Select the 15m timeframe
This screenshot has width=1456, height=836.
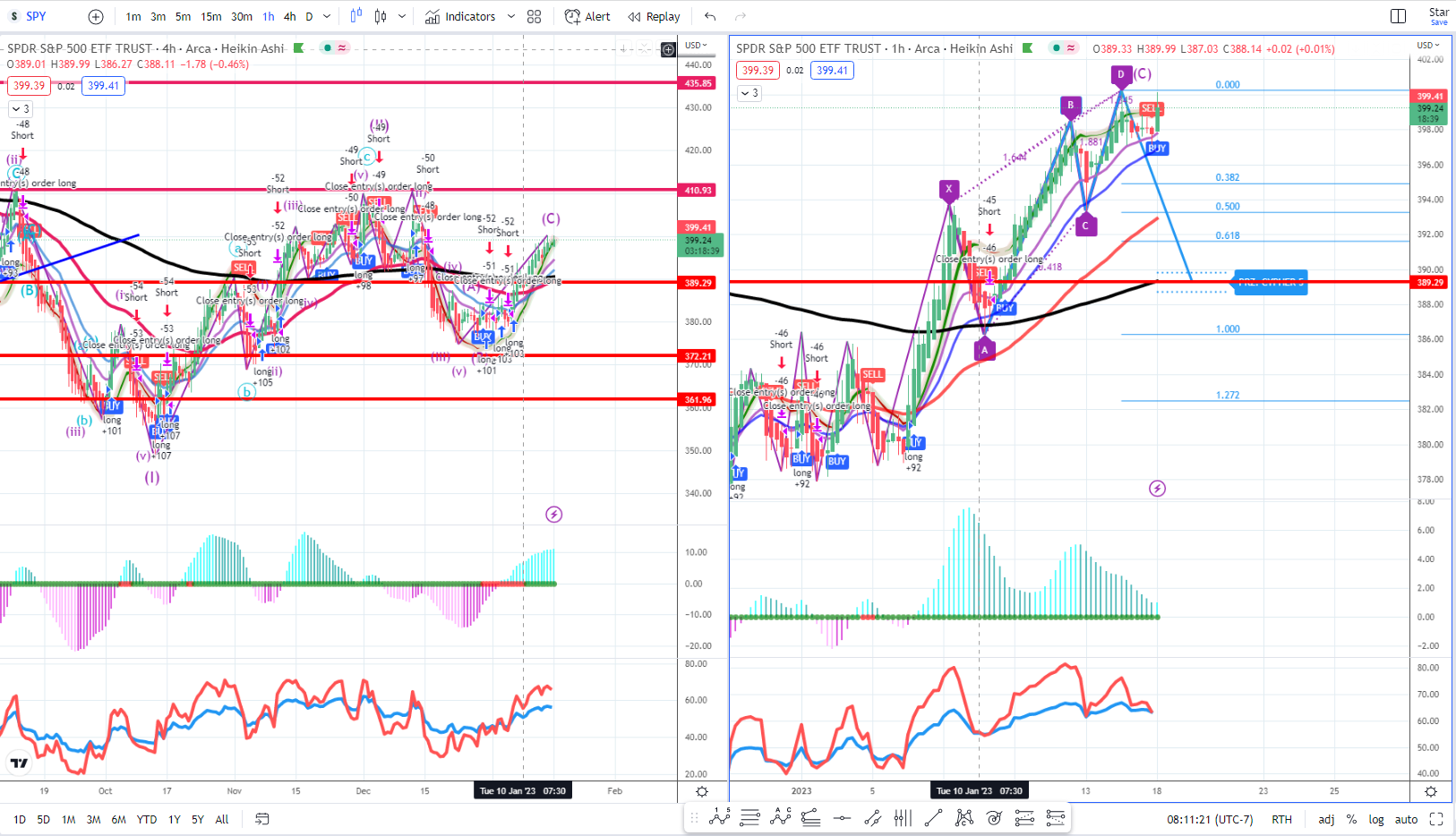point(211,16)
